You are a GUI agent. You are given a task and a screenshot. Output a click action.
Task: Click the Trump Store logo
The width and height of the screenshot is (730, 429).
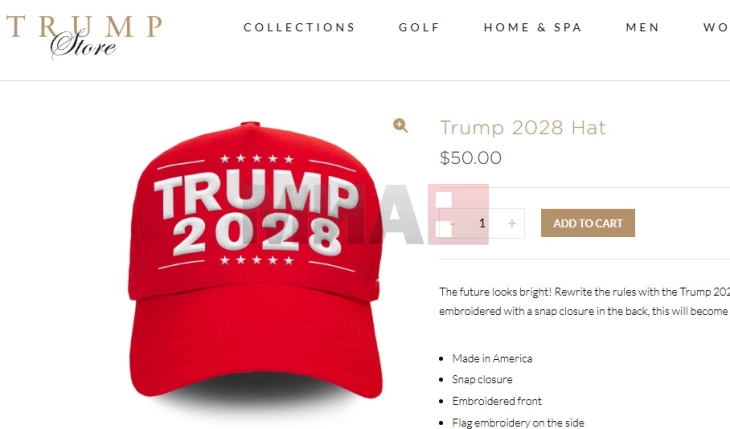click(84, 36)
